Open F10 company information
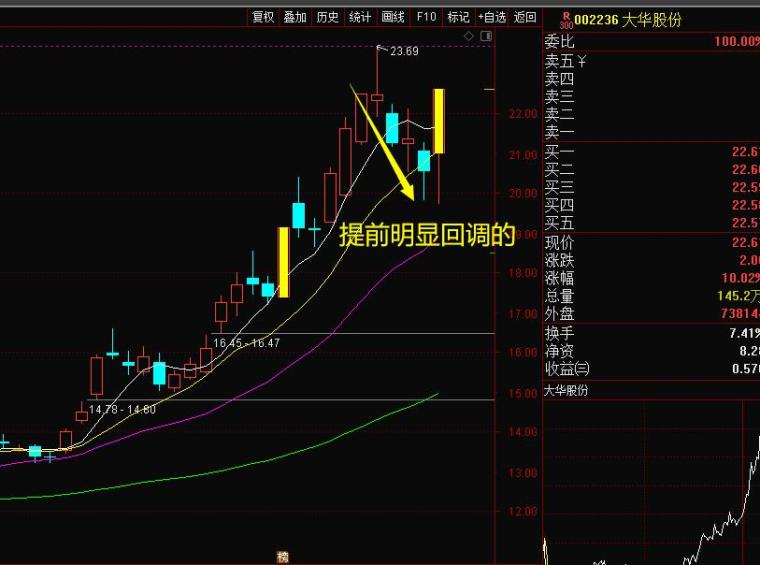The height and width of the screenshot is (565, 760). [426, 17]
